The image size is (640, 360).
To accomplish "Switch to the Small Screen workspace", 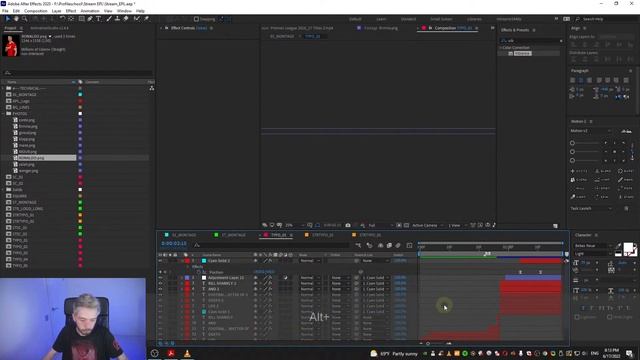I will click(x=441, y=19).
